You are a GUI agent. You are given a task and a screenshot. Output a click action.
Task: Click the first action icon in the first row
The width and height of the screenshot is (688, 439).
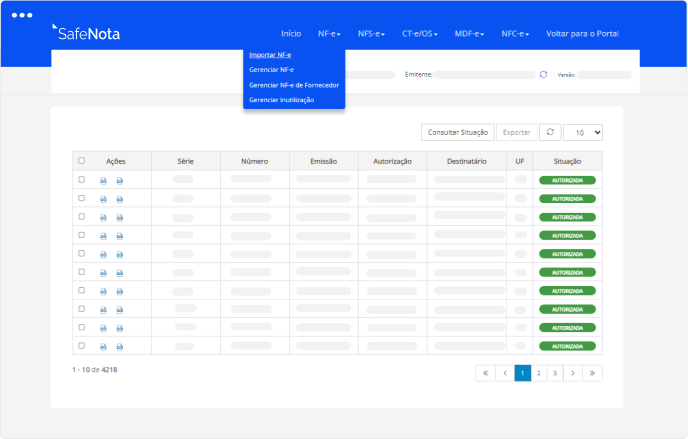[103, 180]
